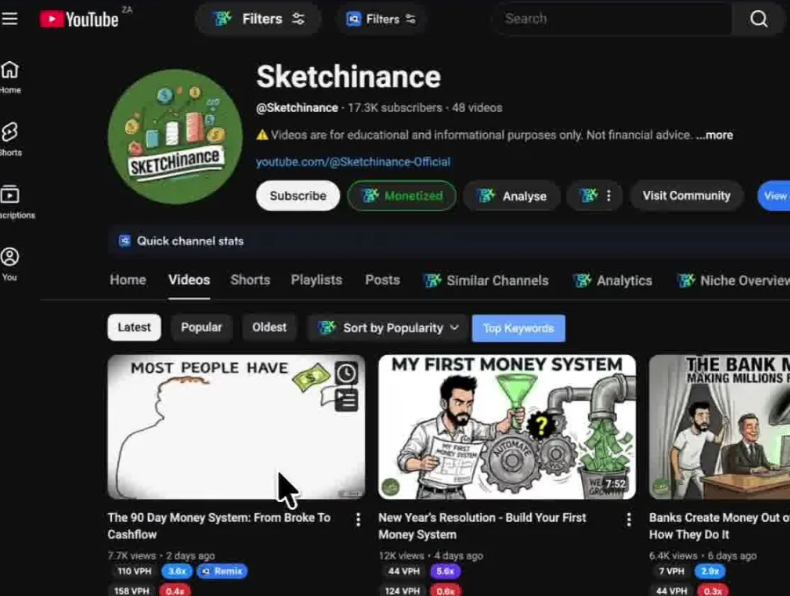Select the Latest filter chip
The height and width of the screenshot is (596, 790).
click(134, 327)
